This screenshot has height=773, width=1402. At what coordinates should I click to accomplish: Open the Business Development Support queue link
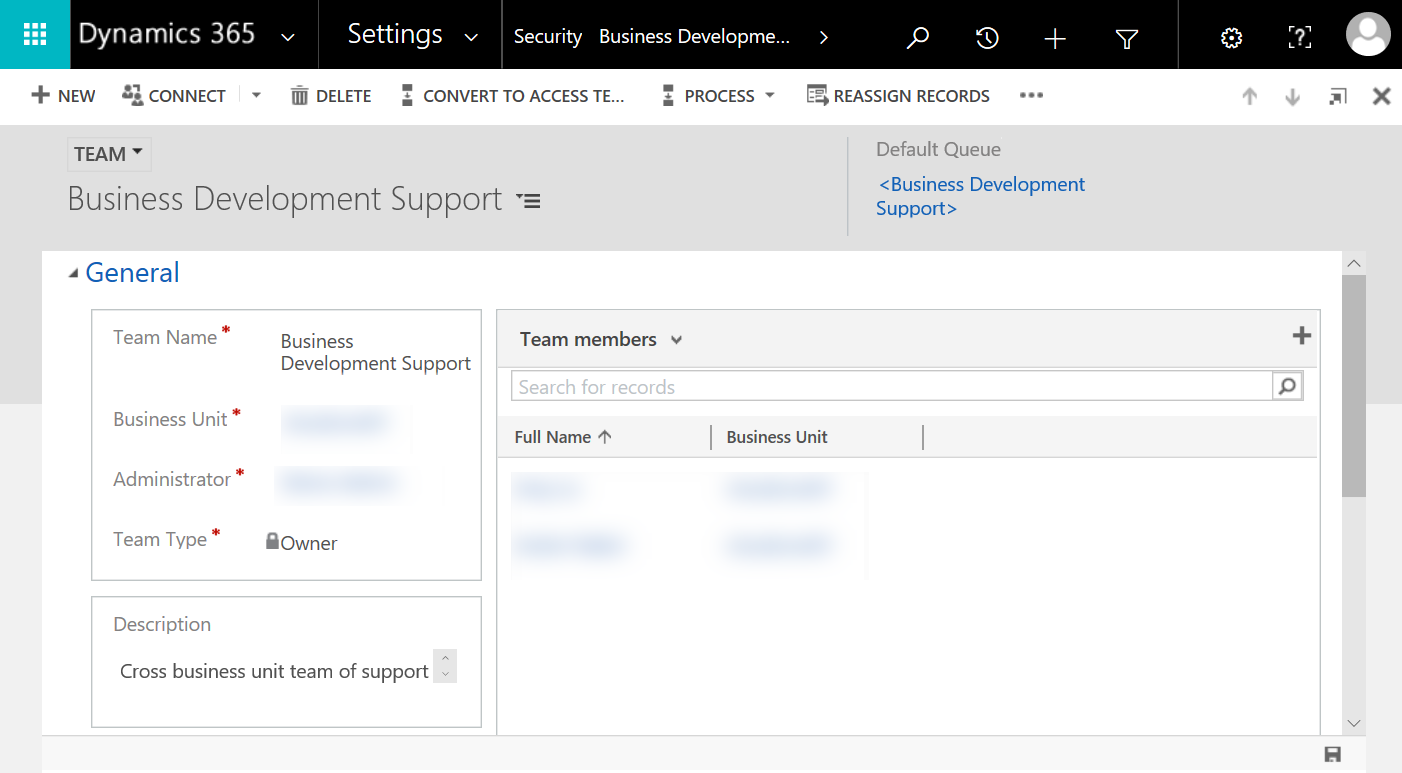pos(980,196)
